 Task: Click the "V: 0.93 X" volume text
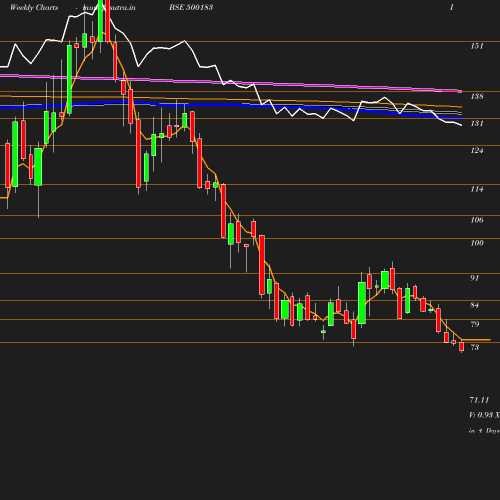pyautogui.click(x=484, y=415)
